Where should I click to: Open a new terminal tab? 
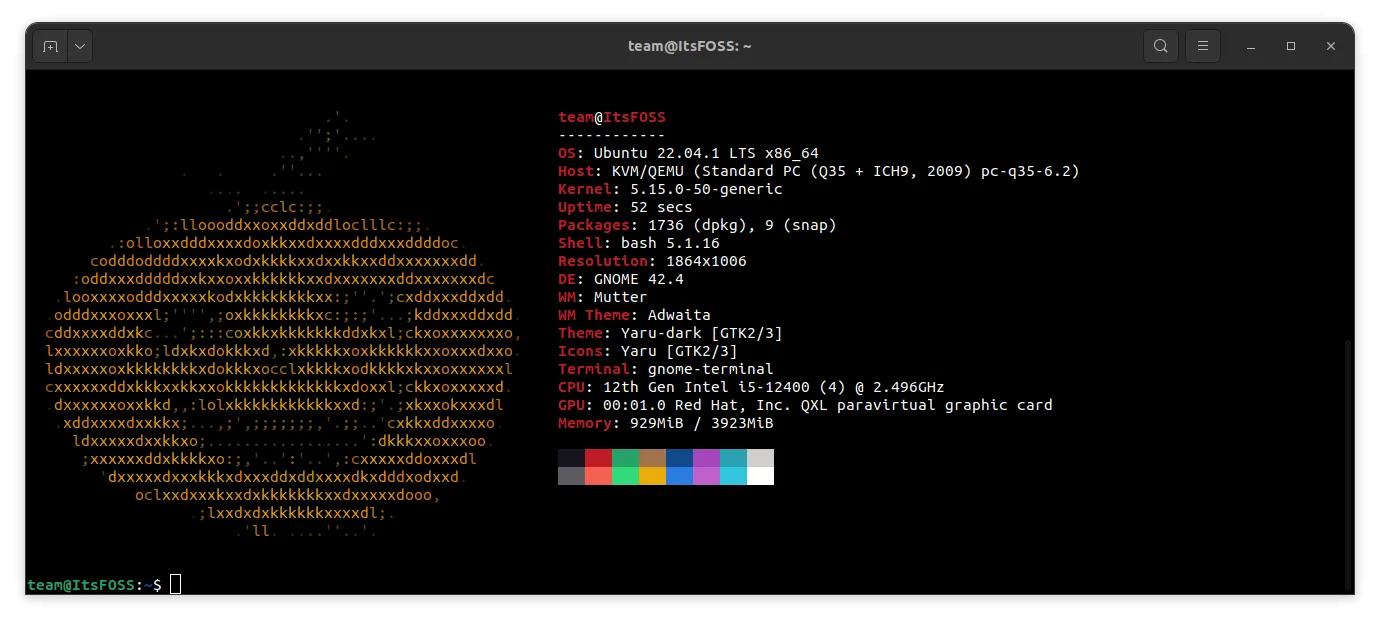pos(49,45)
